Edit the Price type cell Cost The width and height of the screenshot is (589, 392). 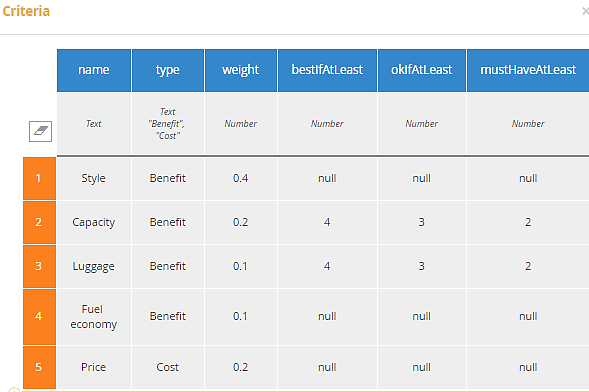[x=168, y=367]
